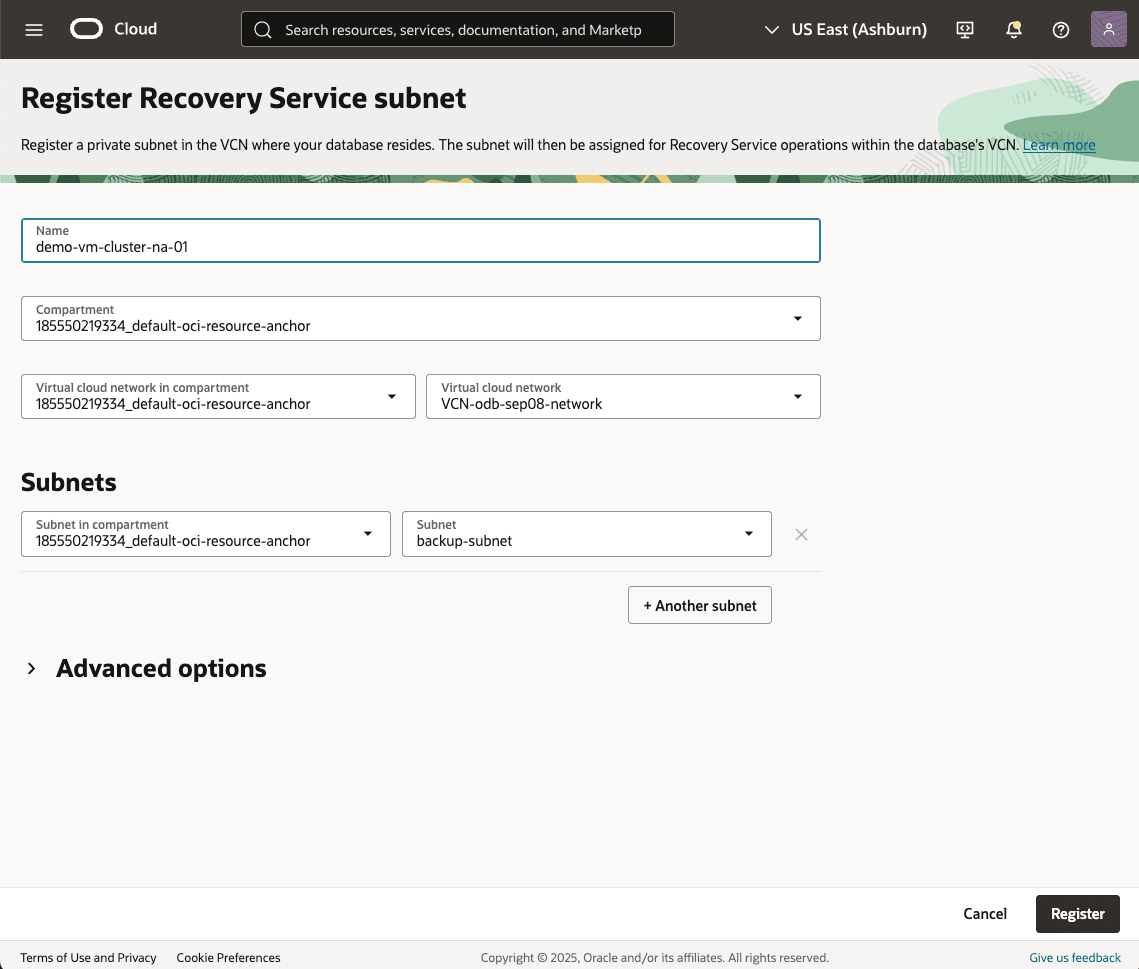Open the user profile avatar
The image size is (1139, 969).
(x=1108, y=29)
